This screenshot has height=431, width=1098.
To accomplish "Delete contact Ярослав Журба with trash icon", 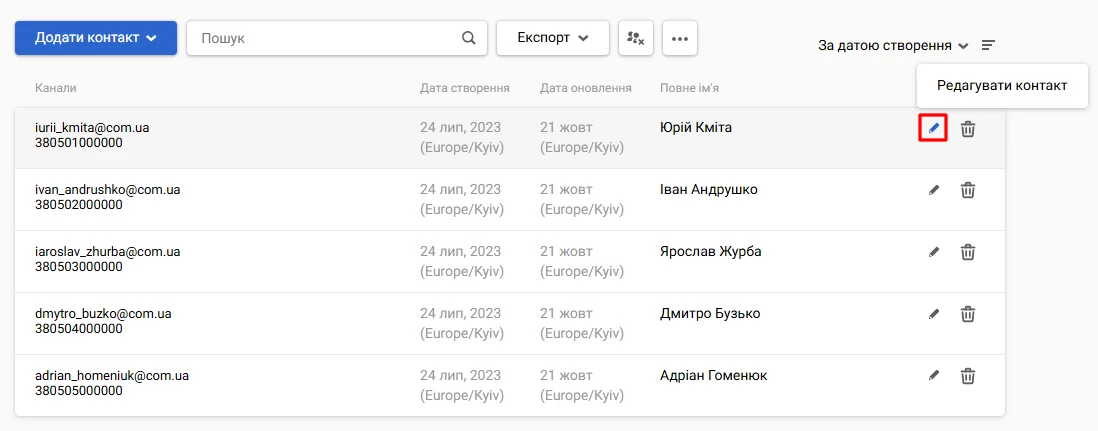I will click(967, 252).
